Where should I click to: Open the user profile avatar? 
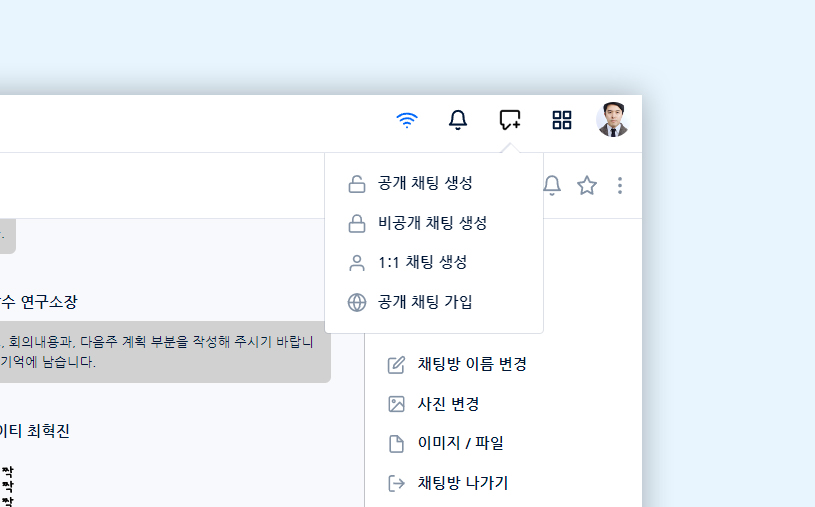tap(613, 120)
